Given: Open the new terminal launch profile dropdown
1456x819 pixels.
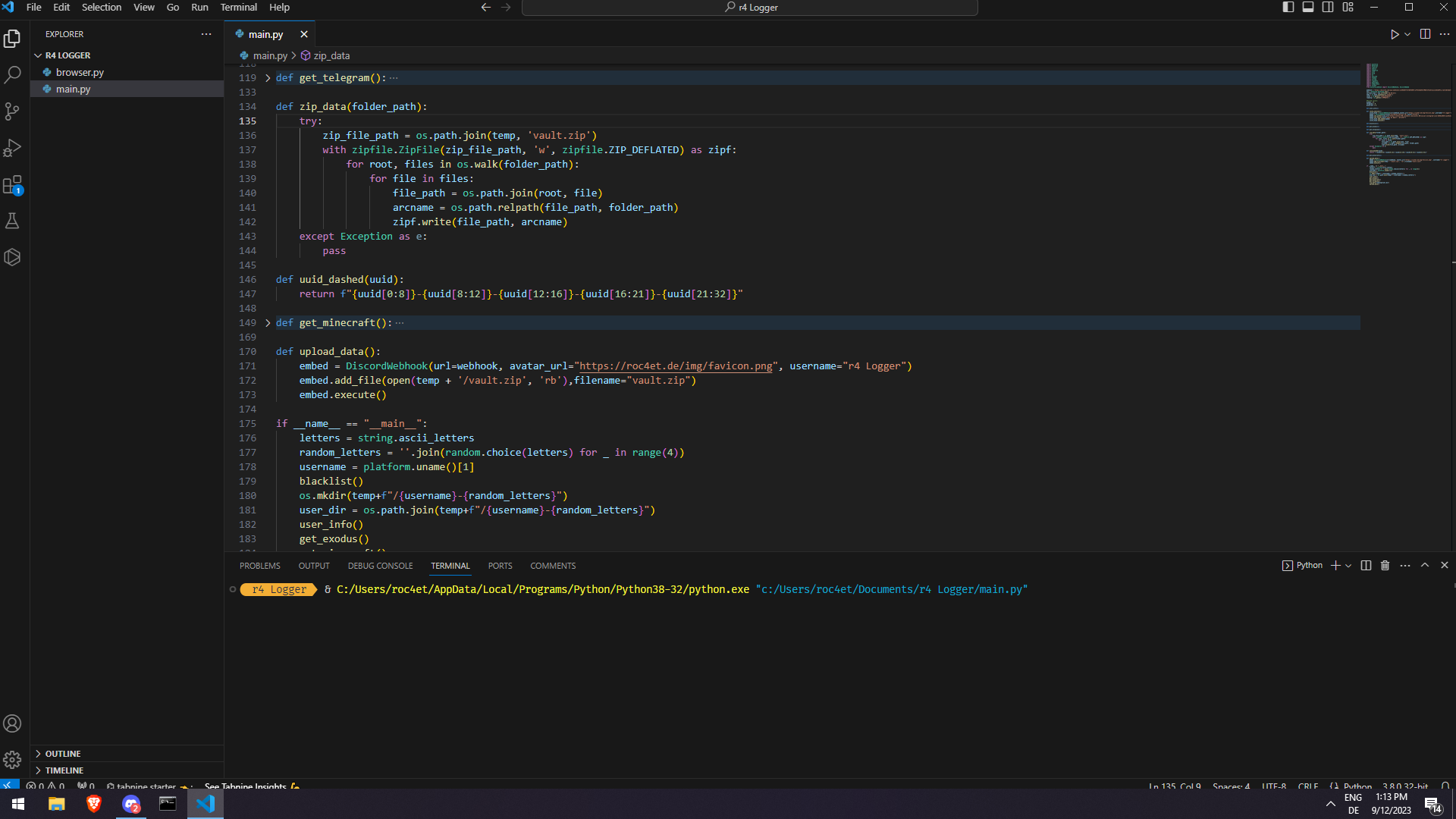Looking at the screenshot, I should point(1348,566).
